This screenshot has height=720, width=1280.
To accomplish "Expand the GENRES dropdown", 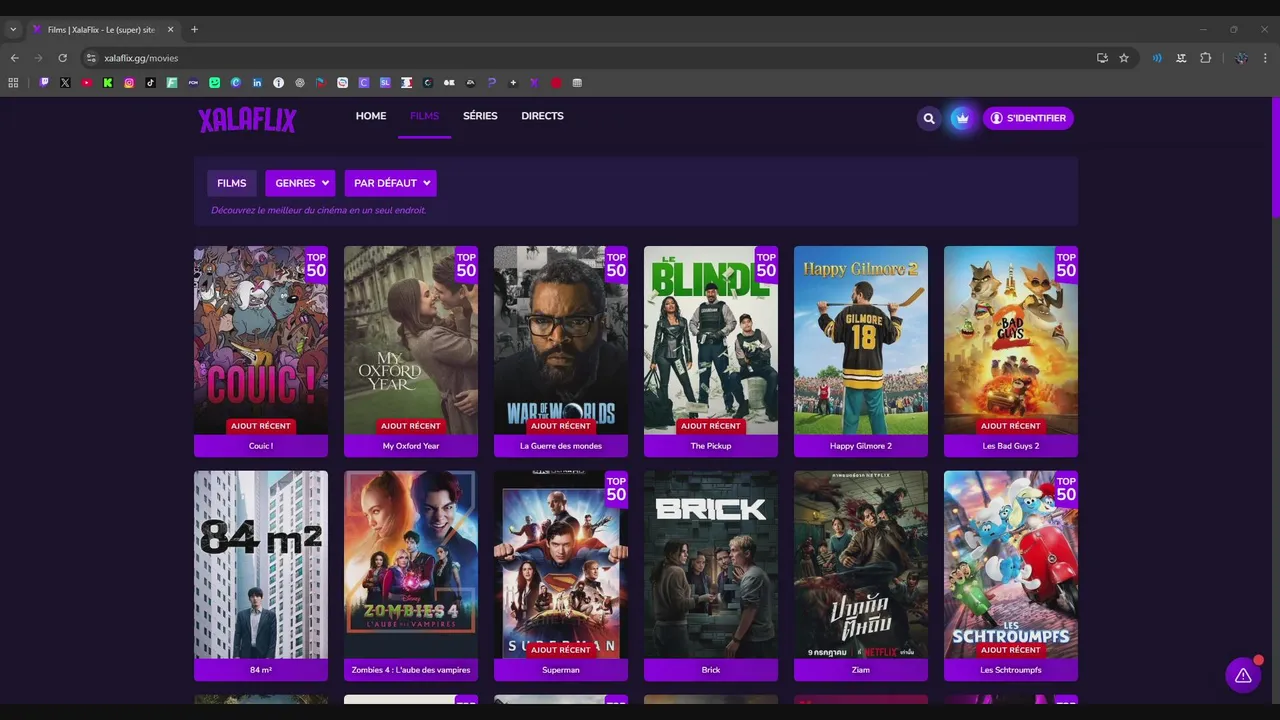I will coord(300,183).
